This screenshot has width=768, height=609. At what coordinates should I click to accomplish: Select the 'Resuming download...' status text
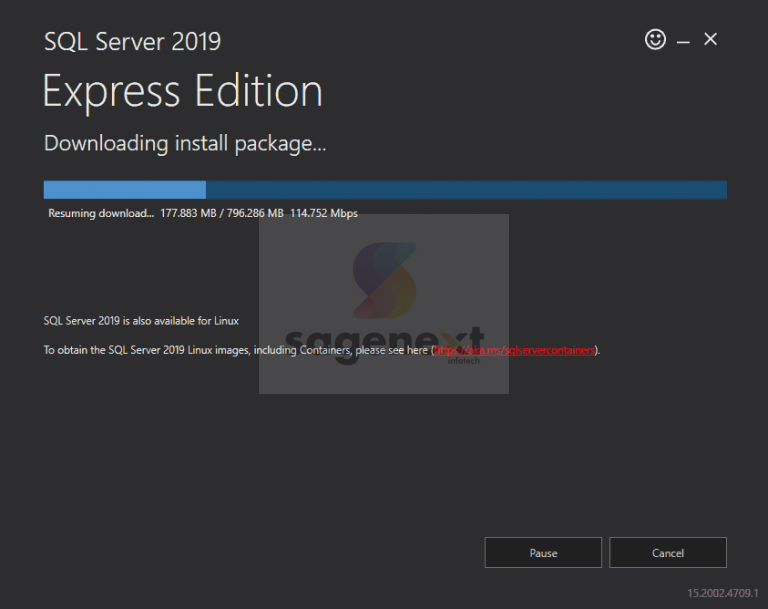coord(101,213)
